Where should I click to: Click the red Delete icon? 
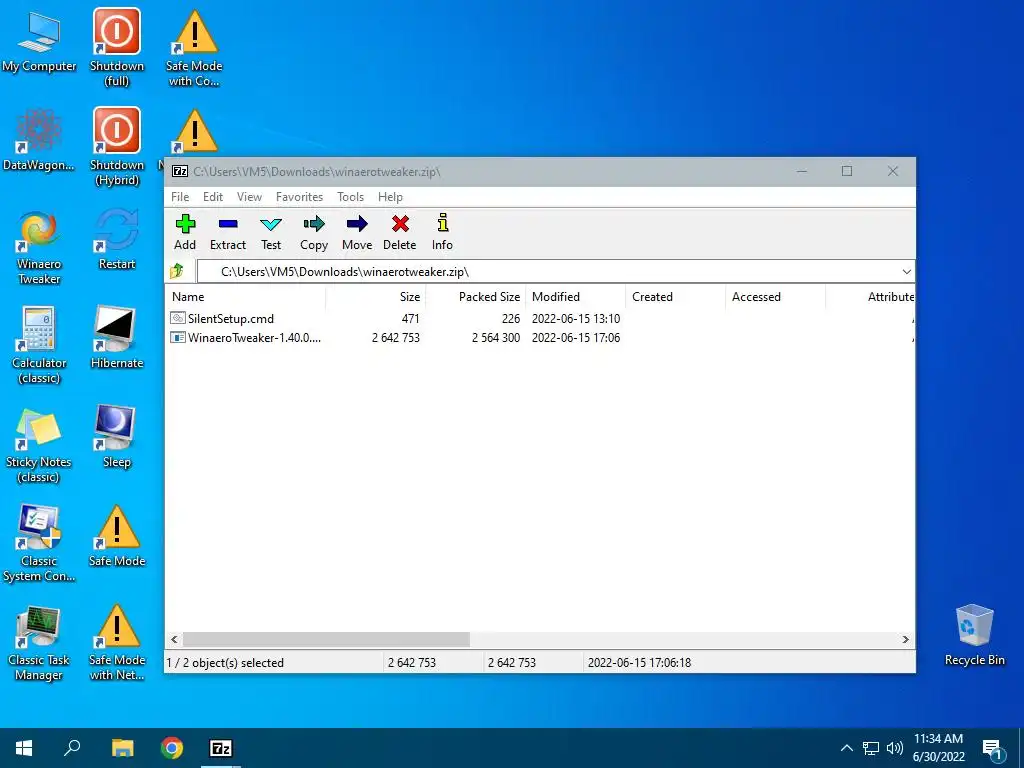point(400,232)
